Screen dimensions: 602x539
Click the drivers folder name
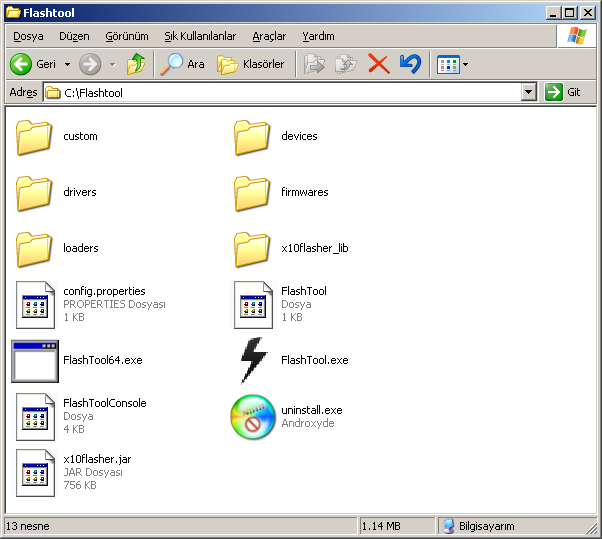(80, 192)
